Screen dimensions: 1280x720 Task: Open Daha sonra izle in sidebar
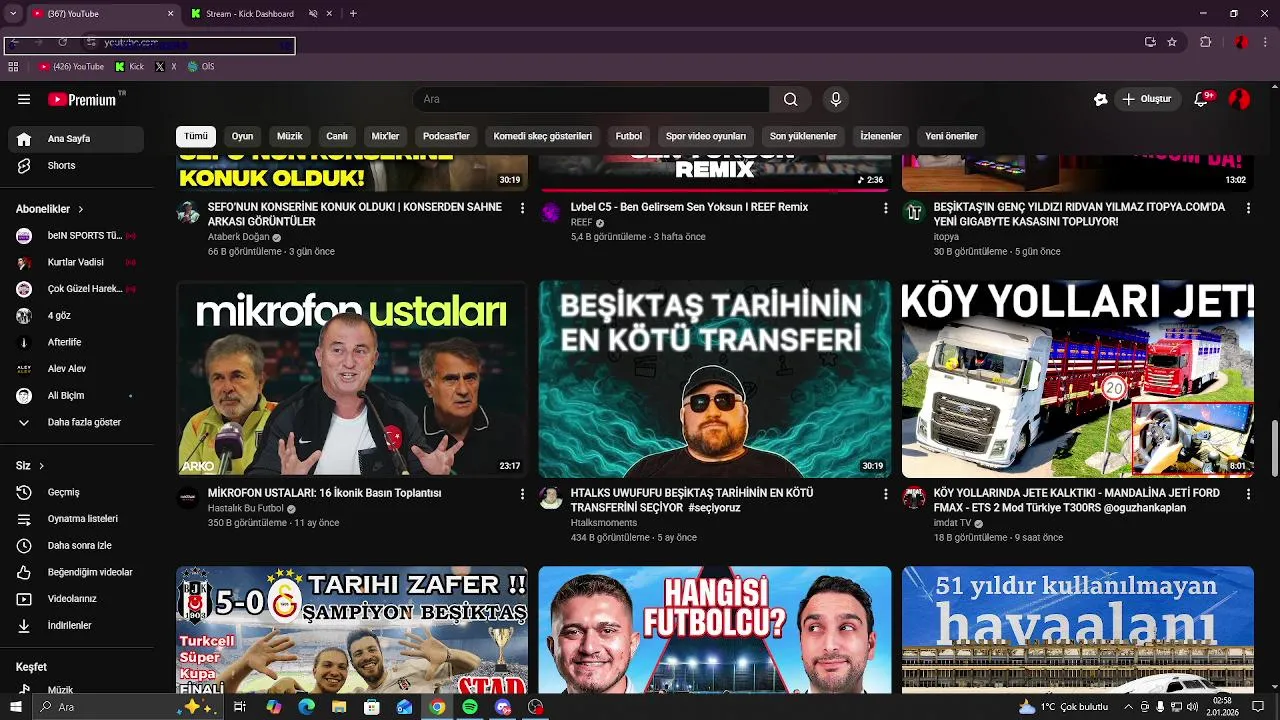77,546
